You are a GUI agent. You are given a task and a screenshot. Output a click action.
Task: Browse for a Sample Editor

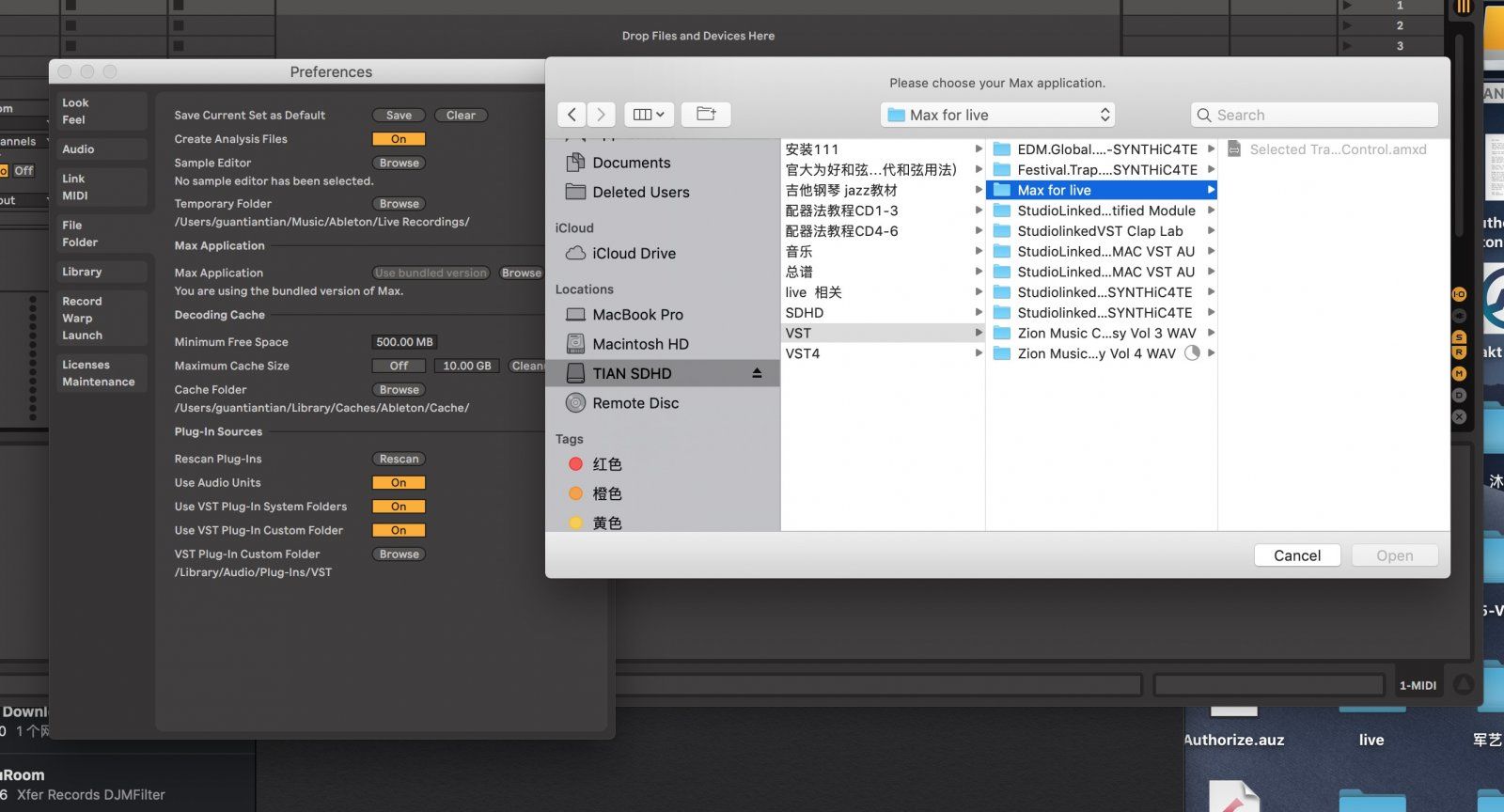[x=399, y=163]
